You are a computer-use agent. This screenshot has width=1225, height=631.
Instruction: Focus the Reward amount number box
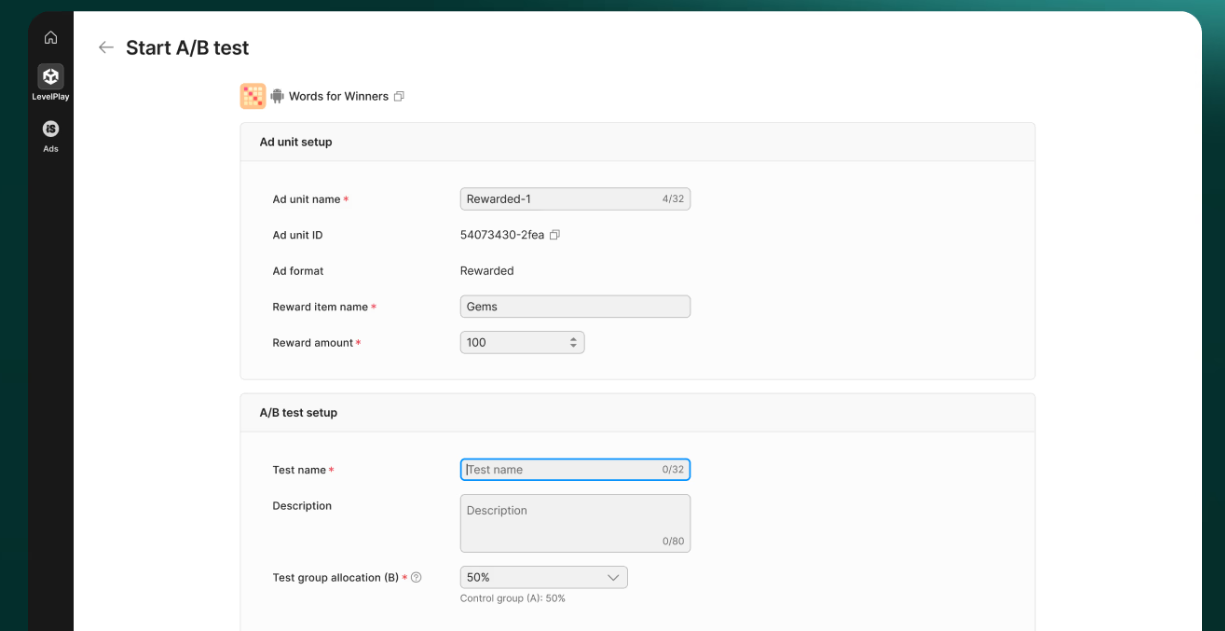512,343
